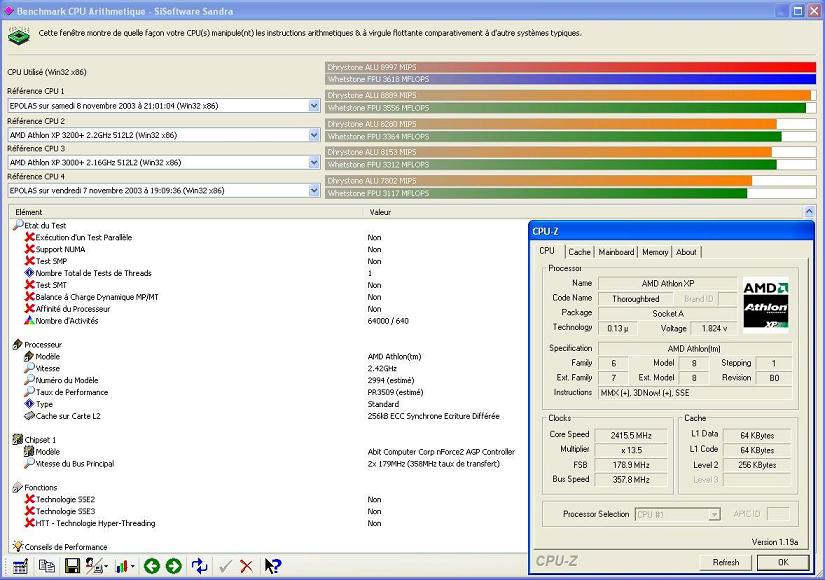Switch to the Cache tab in CPU-Z
This screenshot has width=825, height=580.
(x=579, y=252)
